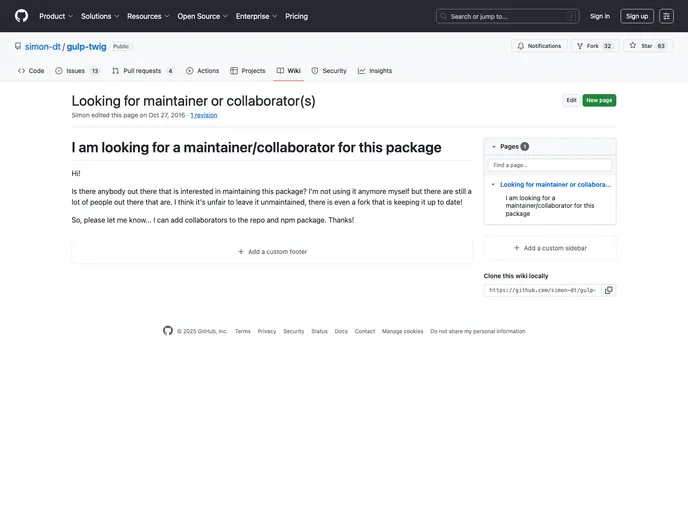Open the Open Source dropdown
This screenshot has width=688, height=512.
[202, 16]
